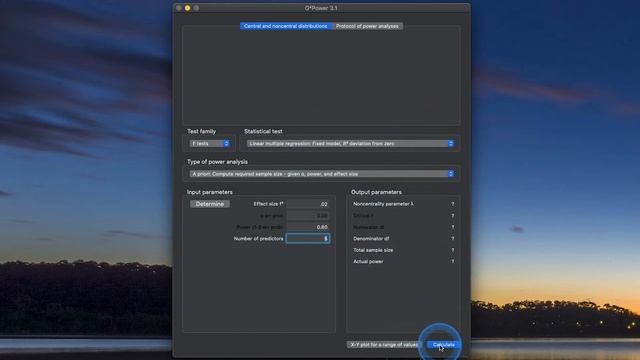Viewport: 640px width, 360px height.
Task: Open the Protocol of power analyses tab
Action: coord(367,26)
